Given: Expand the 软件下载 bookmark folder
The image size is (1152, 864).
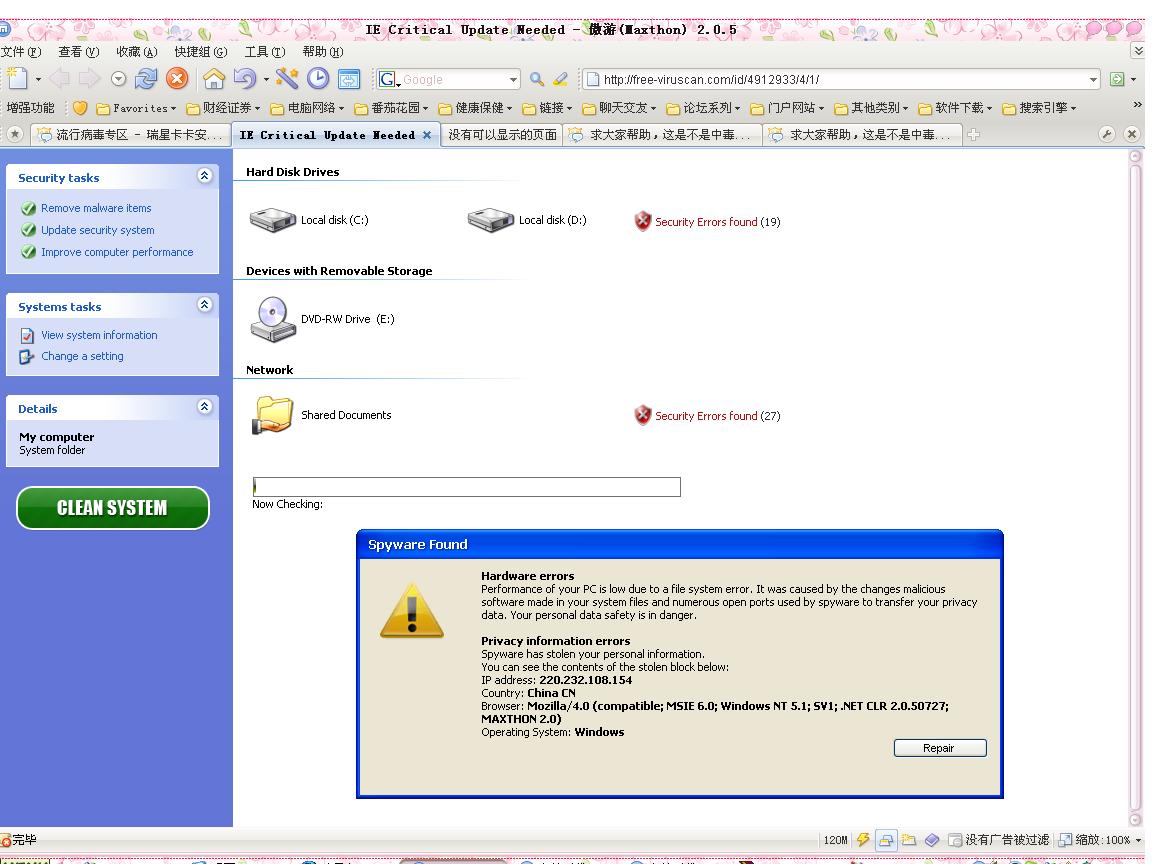Looking at the screenshot, I should [955, 109].
